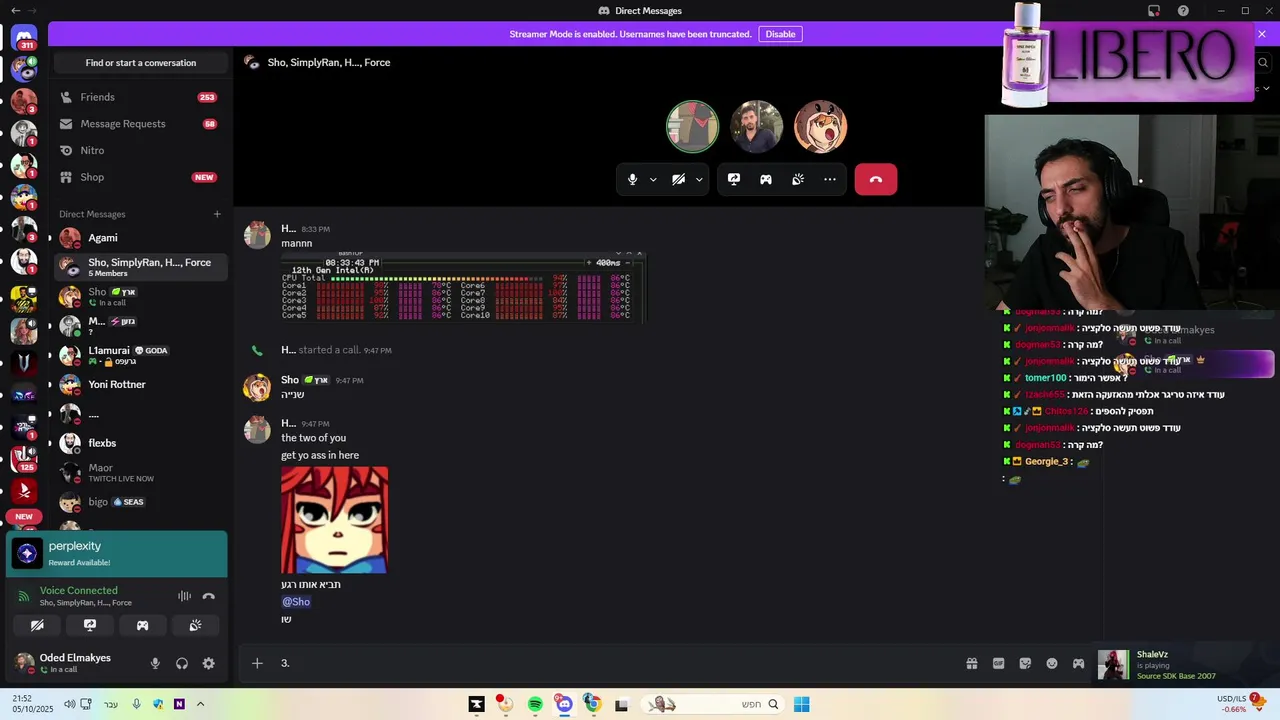The height and width of the screenshot is (720, 1280).
Task: Open the USD/ILS widget in the taskbar
Action: coord(1240,704)
